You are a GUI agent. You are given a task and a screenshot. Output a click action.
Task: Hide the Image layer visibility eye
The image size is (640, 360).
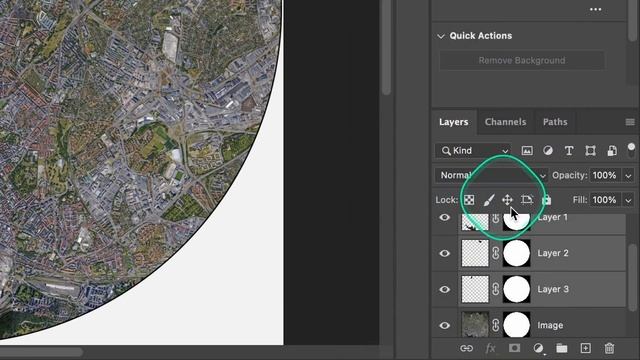pyautogui.click(x=444, y=325)
